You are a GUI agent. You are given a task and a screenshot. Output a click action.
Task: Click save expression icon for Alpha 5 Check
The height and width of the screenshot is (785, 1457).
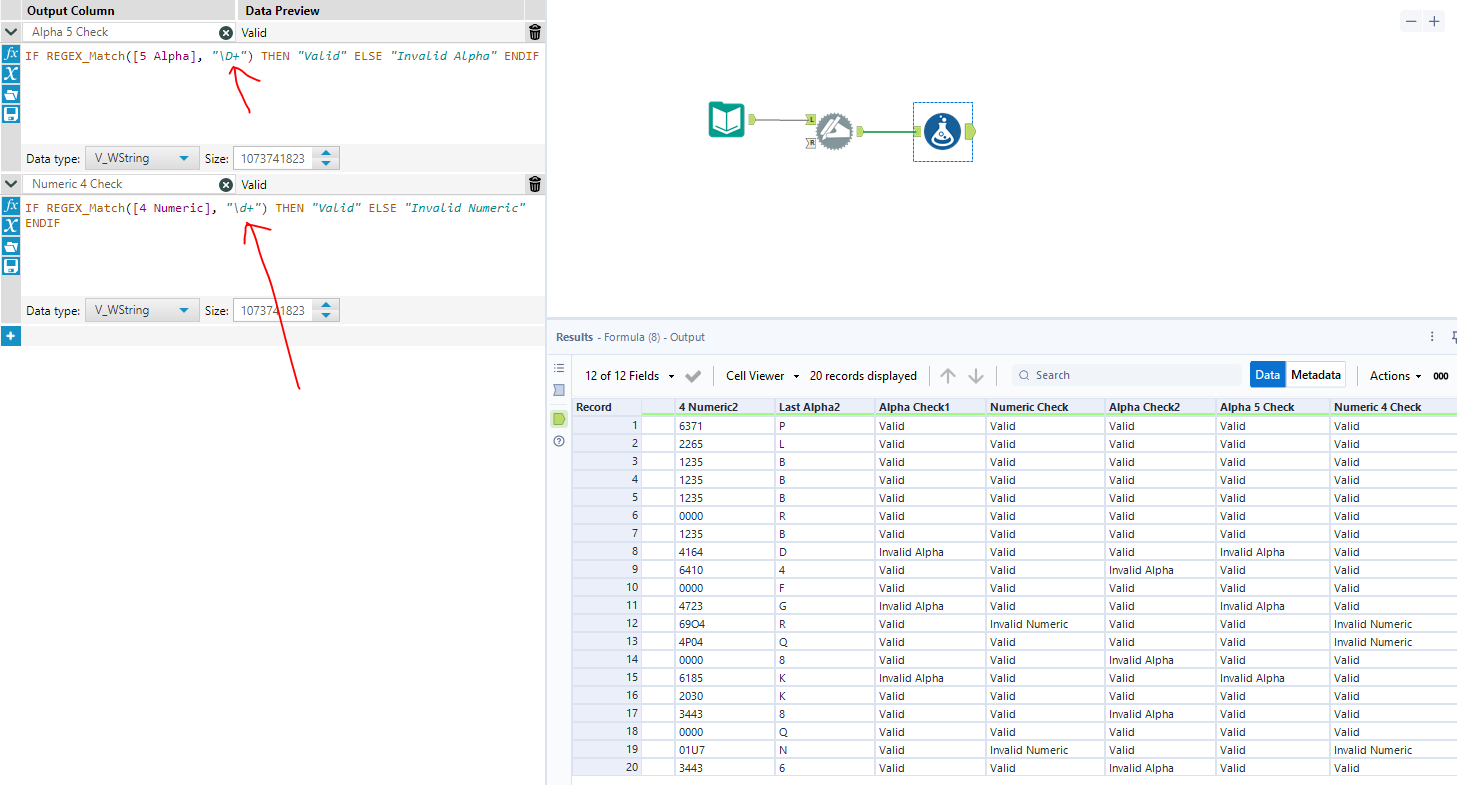point(11,114)
